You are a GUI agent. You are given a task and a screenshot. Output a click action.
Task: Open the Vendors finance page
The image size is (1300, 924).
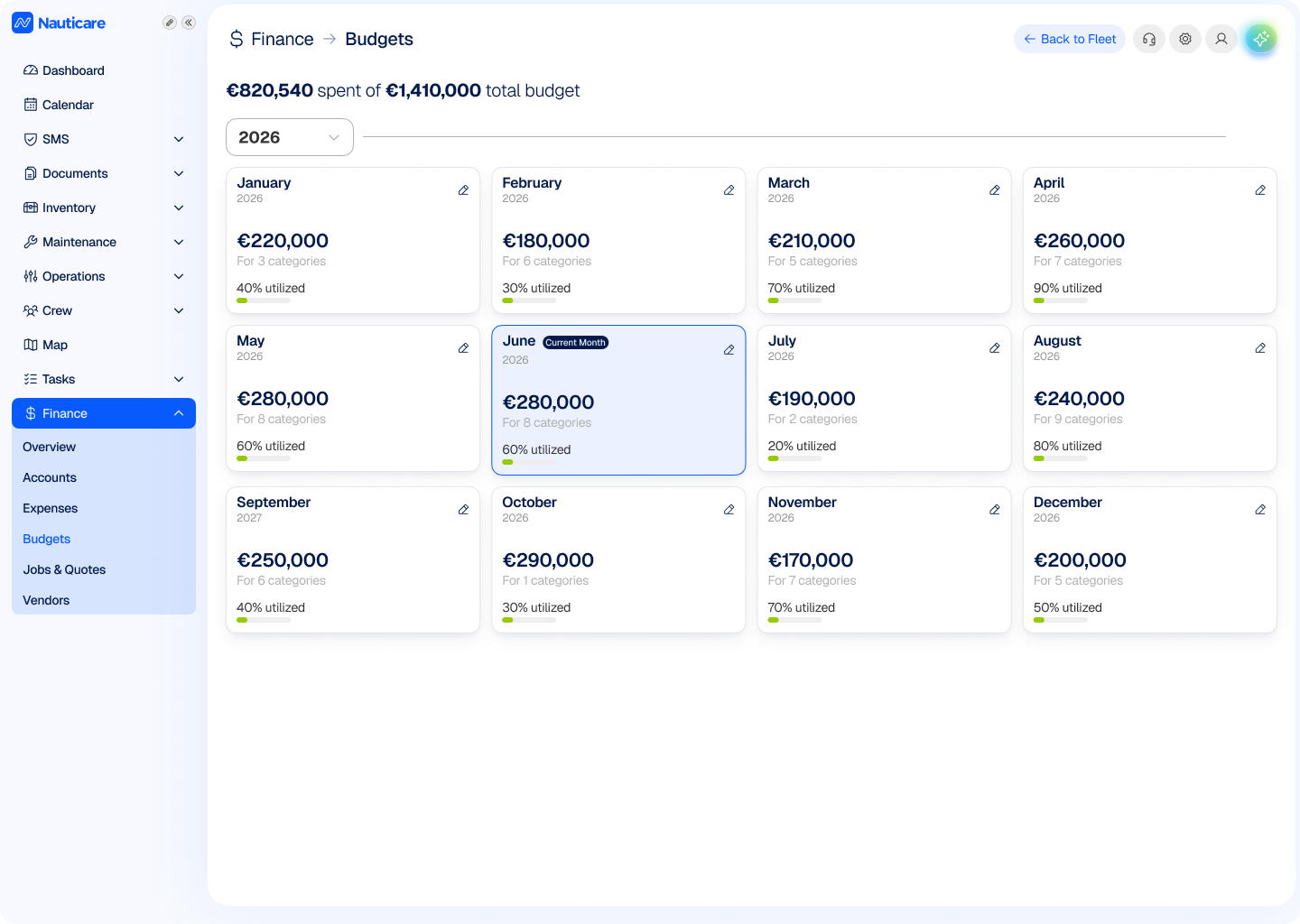[x=46, y=600]
